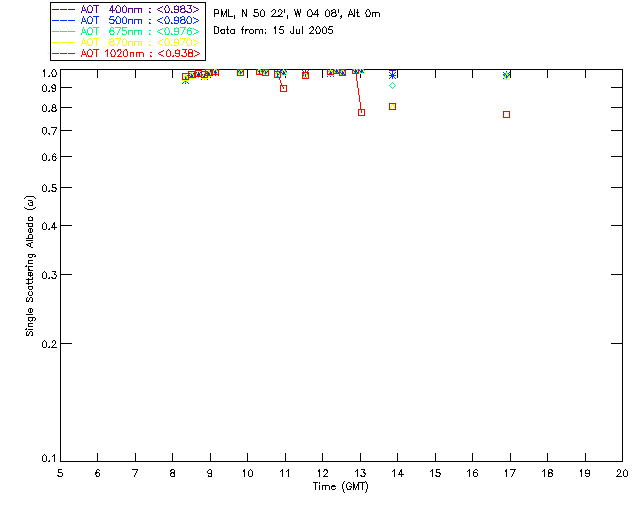The width and height of the screenshot is (640, 512).
Task: Click the PML station location text
Action: coord(297,14)
